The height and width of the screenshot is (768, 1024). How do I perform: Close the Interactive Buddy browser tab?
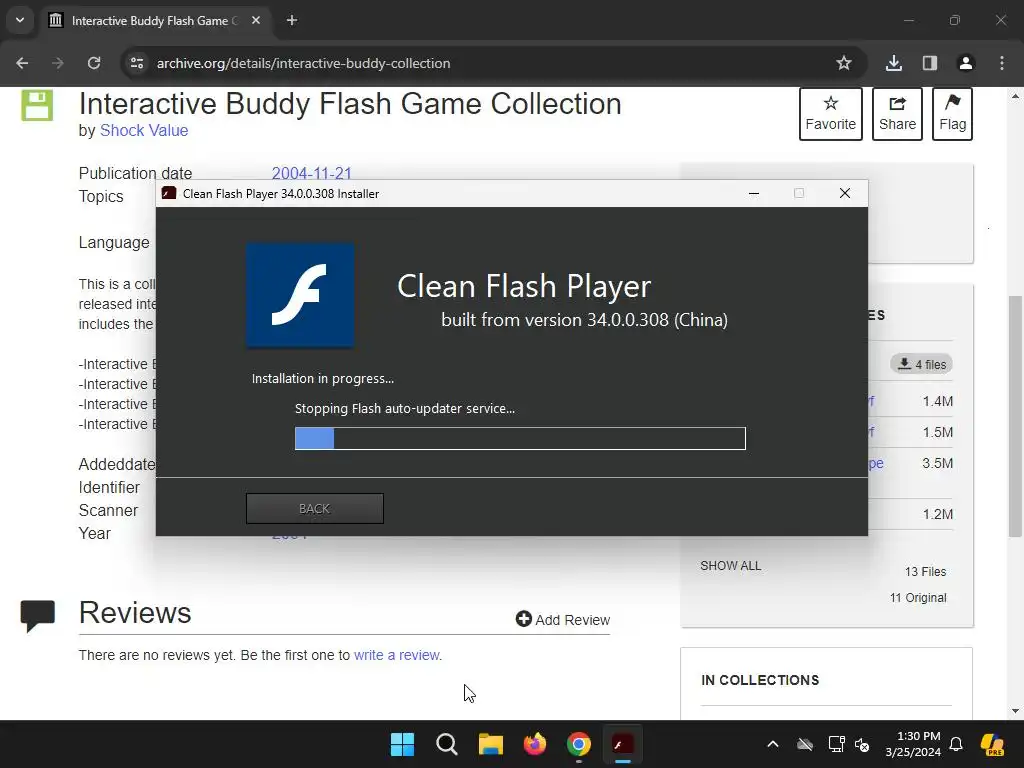click(x=256, y=20)
